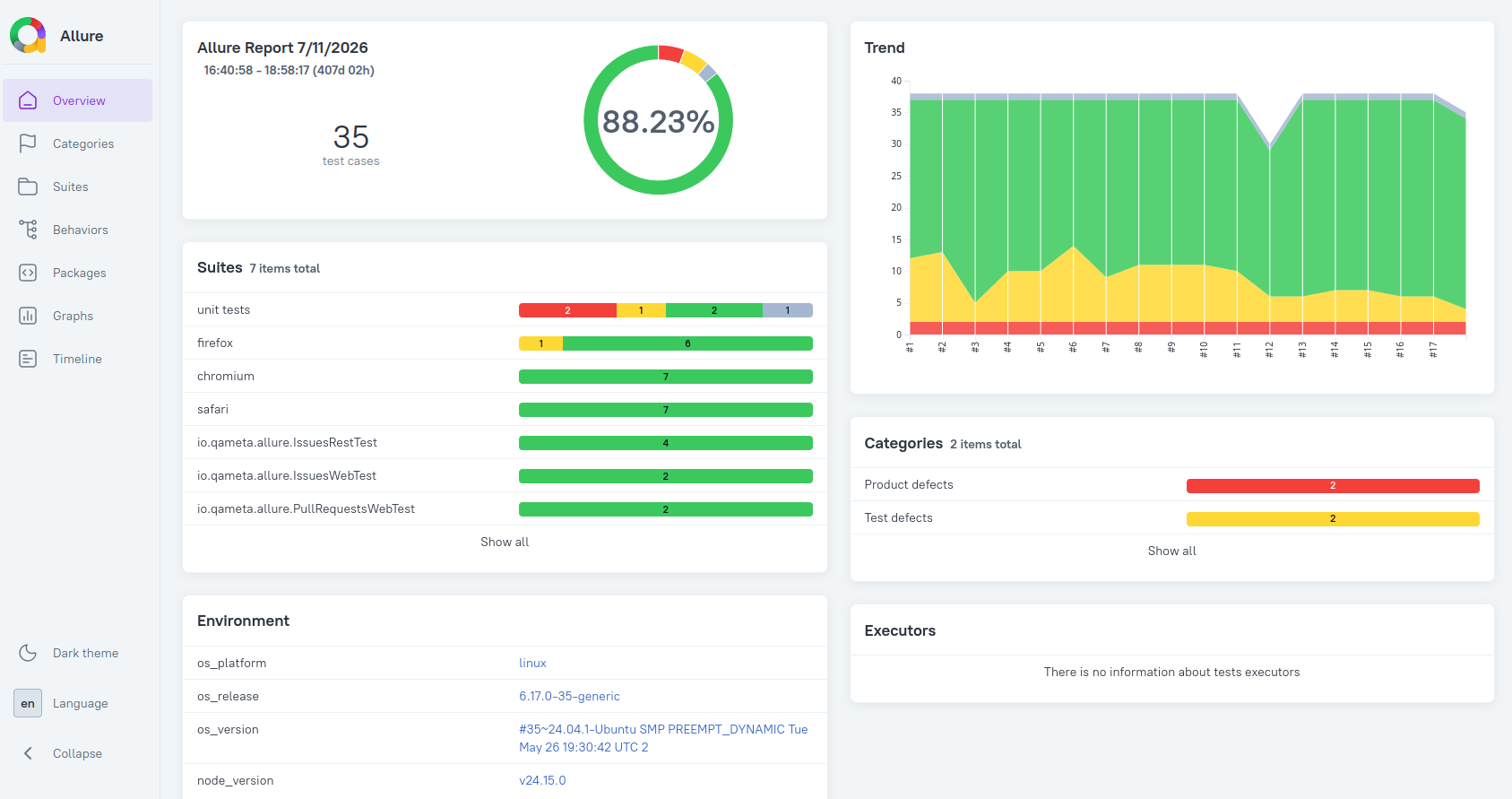Image resolution: width=1512 pixels, height=799 pixels.
Task: Toggle Dark theme with the moon icon
Action: pos(28,653)
